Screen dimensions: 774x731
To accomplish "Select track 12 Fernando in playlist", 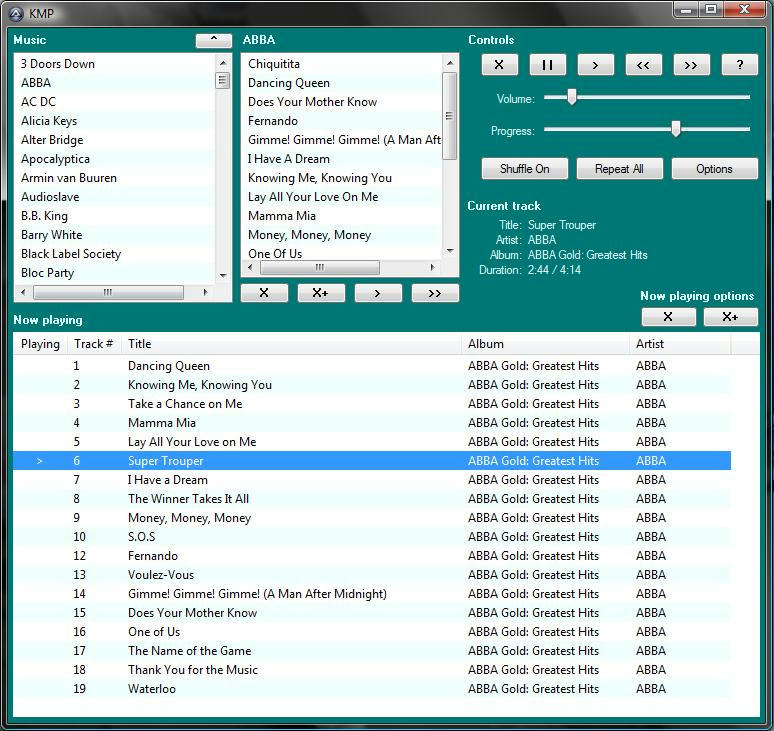I will point(372,556).
